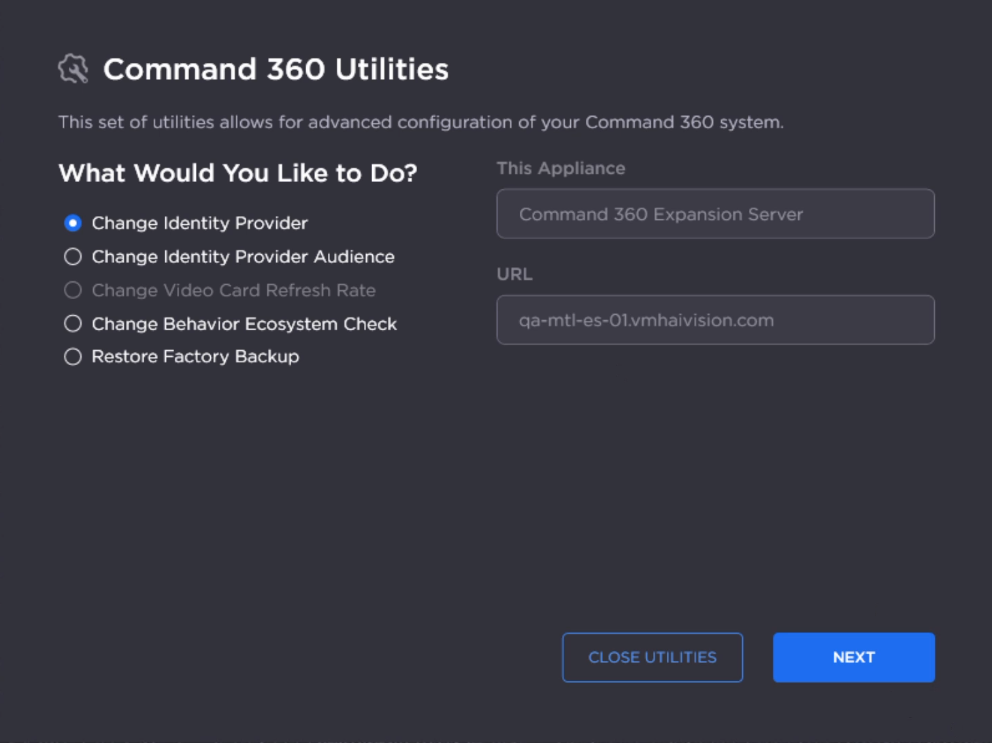Click the Change Behavior Ecosystem Check label
This screenshot has height=743, width=992.
(243, 324)
